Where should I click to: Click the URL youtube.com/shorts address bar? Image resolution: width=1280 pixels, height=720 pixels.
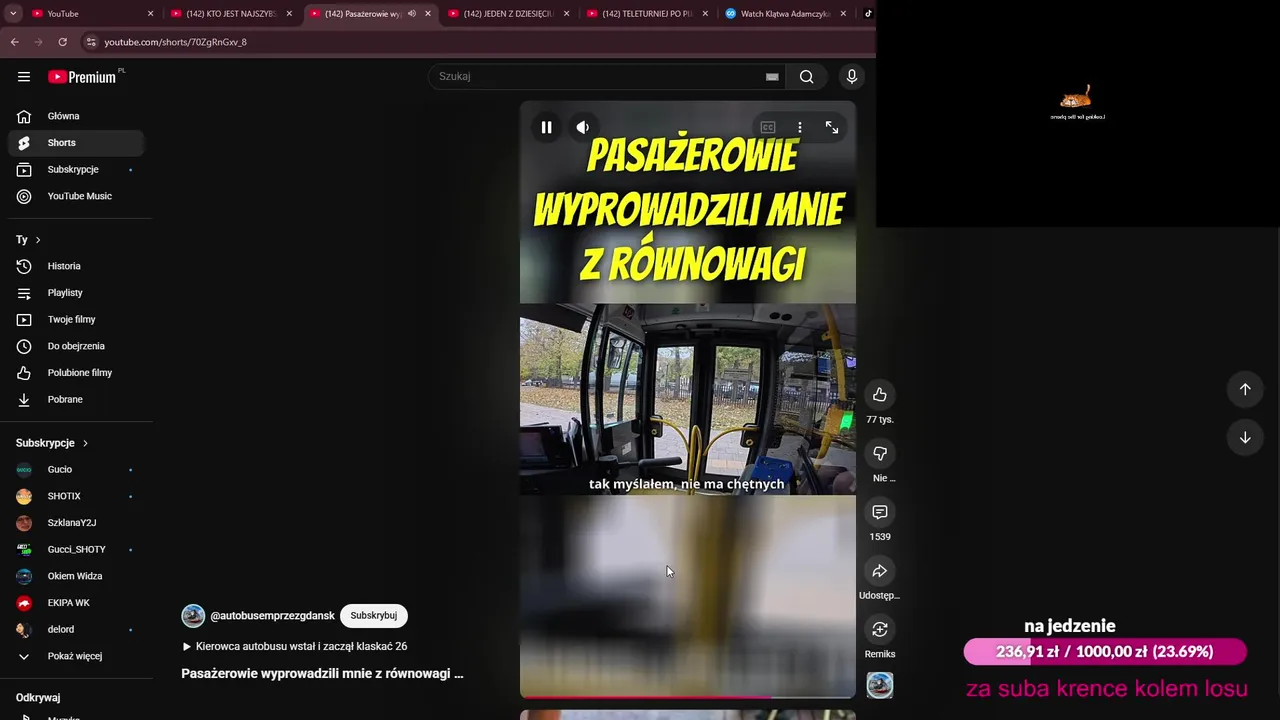tap(176, 42)
